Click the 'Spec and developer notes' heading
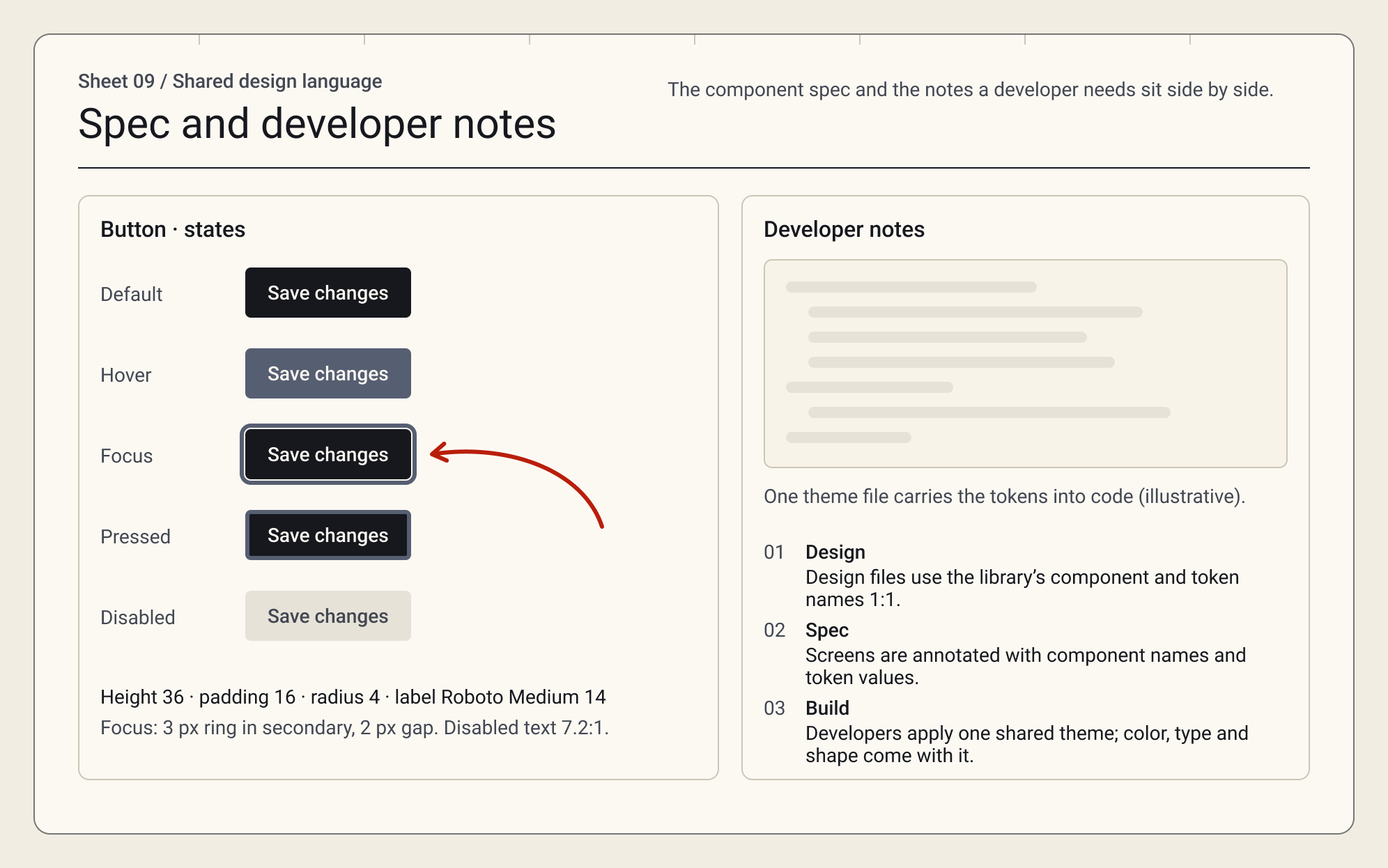Viewport: 1388px width, 868px height. [317, 124]
